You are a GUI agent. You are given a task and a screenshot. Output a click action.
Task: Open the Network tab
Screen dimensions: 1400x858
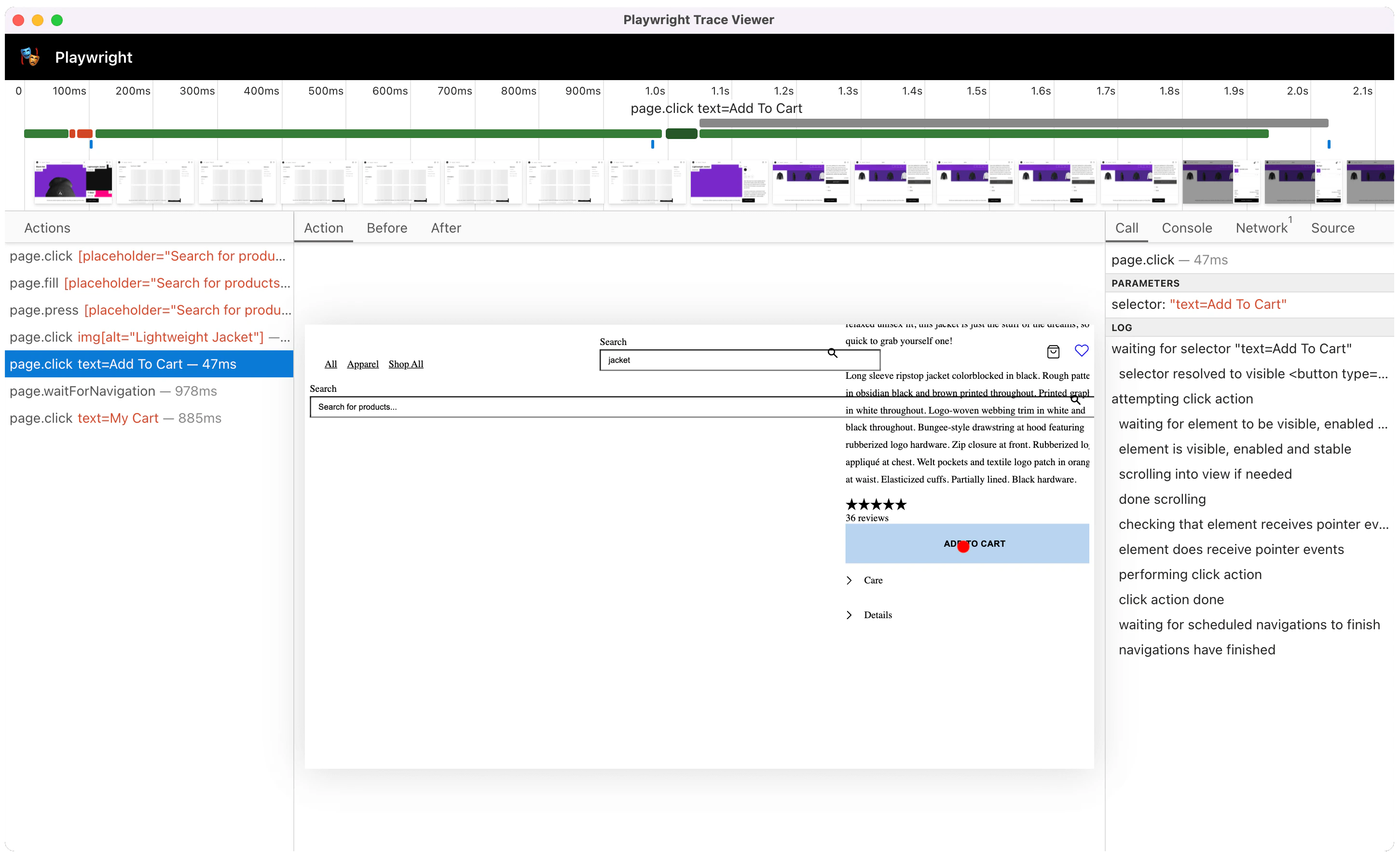click(1261, 228)
